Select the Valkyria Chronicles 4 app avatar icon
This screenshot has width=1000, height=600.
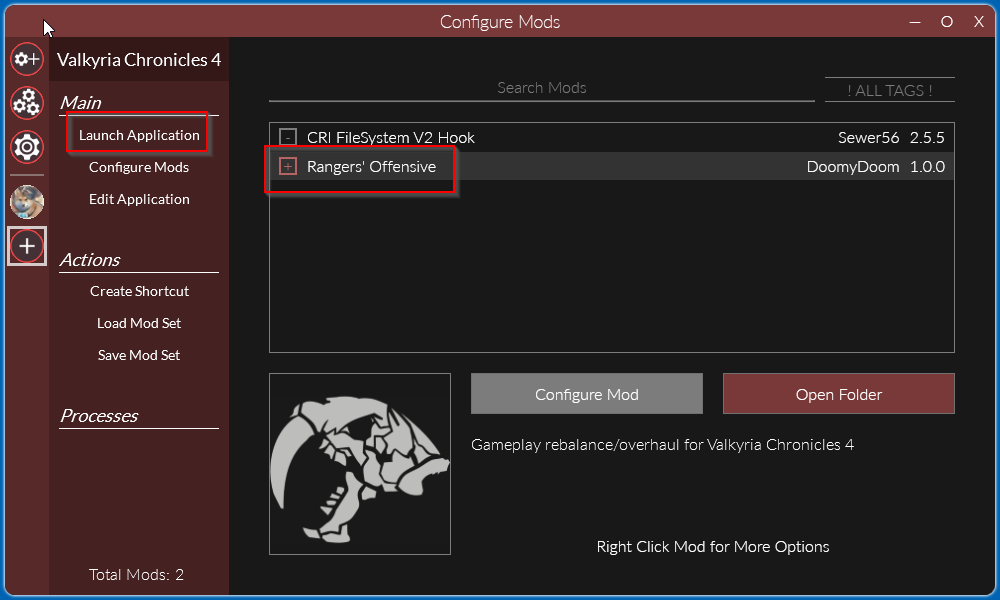point(27,202)
